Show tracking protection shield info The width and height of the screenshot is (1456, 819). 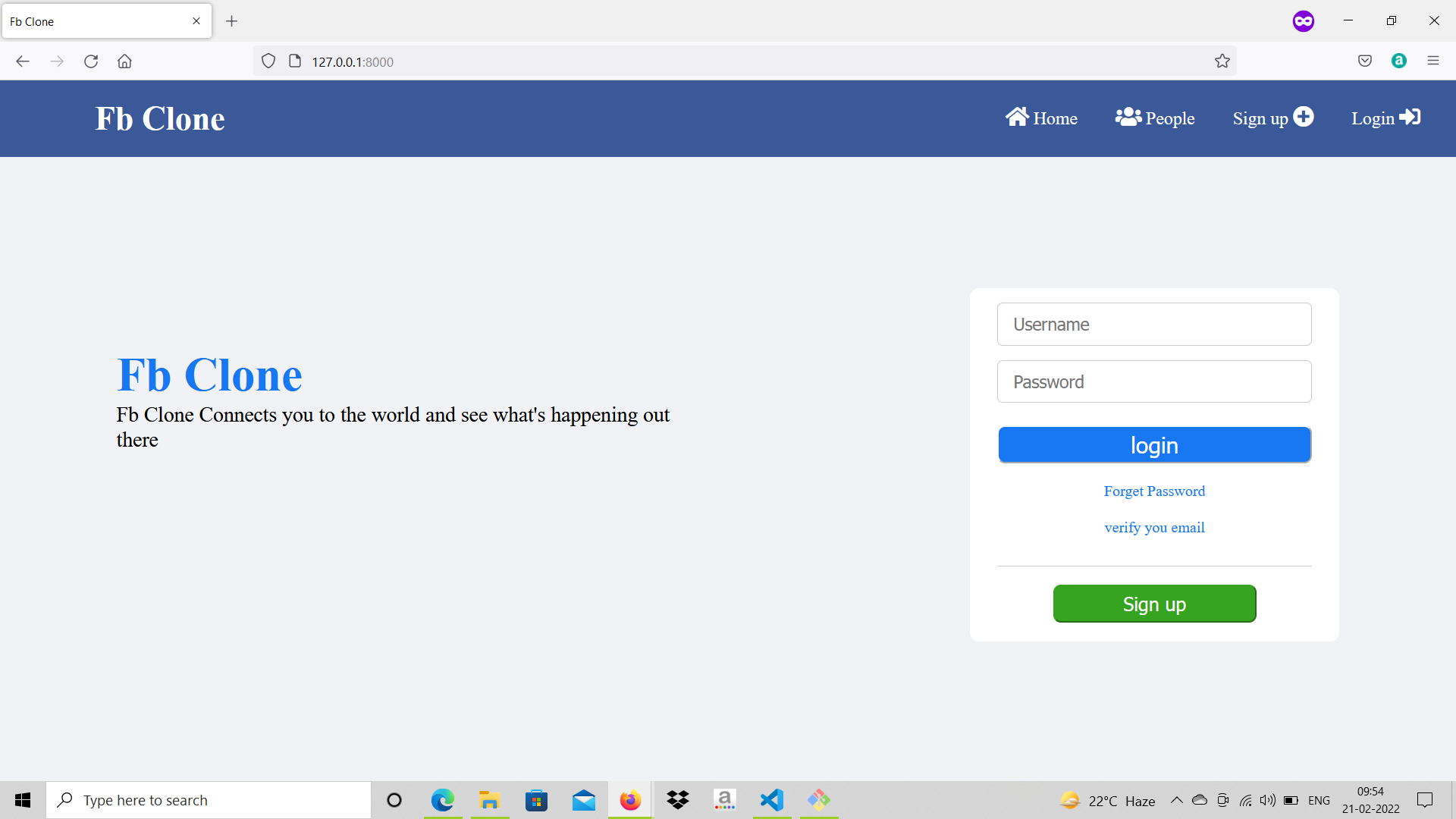coord(268,61)
